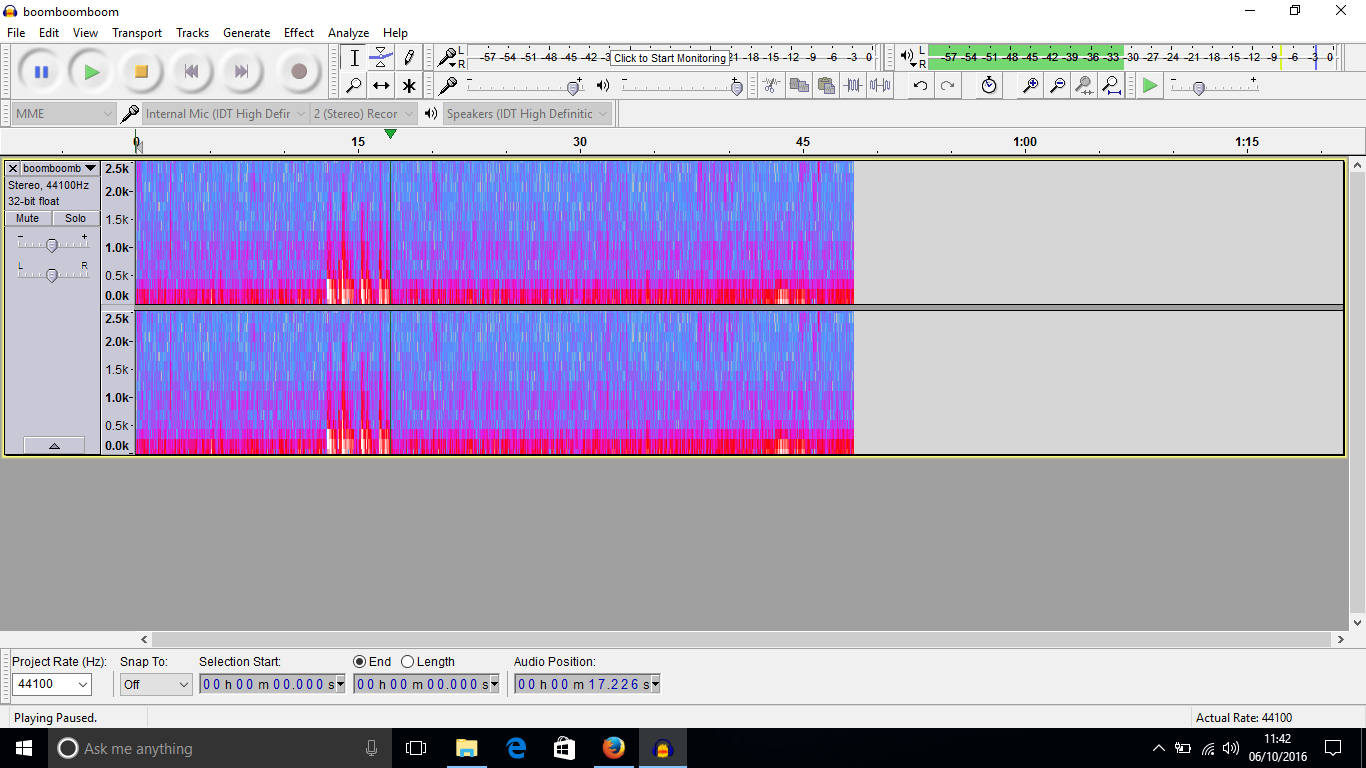Adjust the track pan L/R slider
This screenshot has height=768, width=1366.
coord(52,274)
